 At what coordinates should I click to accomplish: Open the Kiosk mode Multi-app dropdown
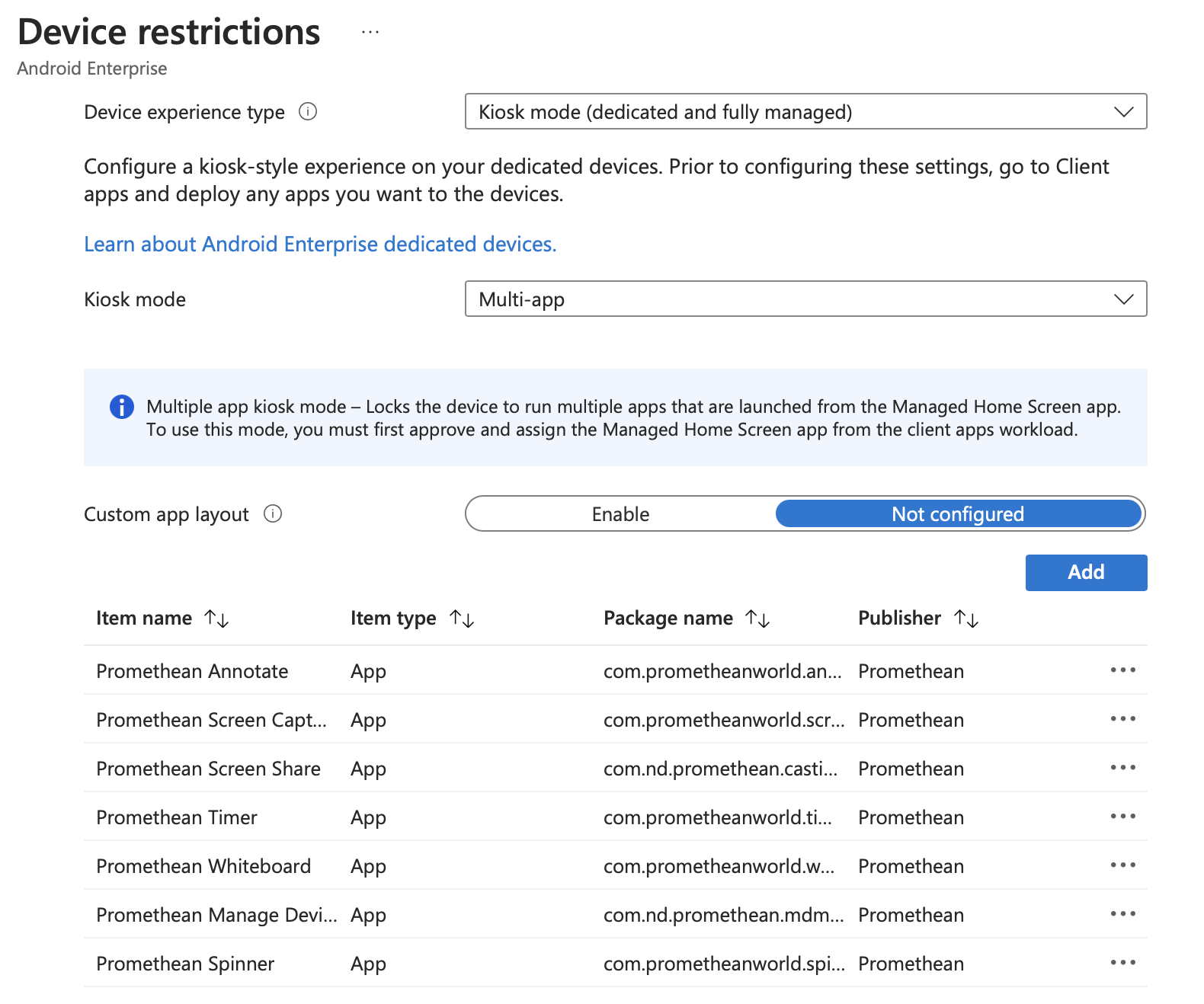click(805, 299)
